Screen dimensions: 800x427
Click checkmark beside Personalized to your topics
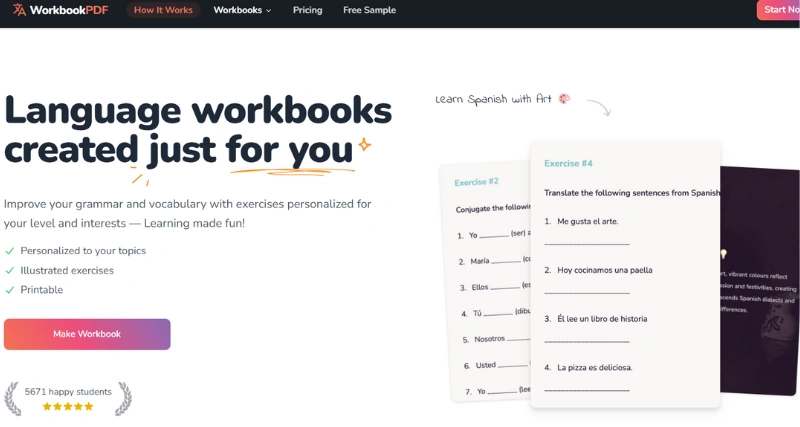pyautogui.click(x=10, y=251)
